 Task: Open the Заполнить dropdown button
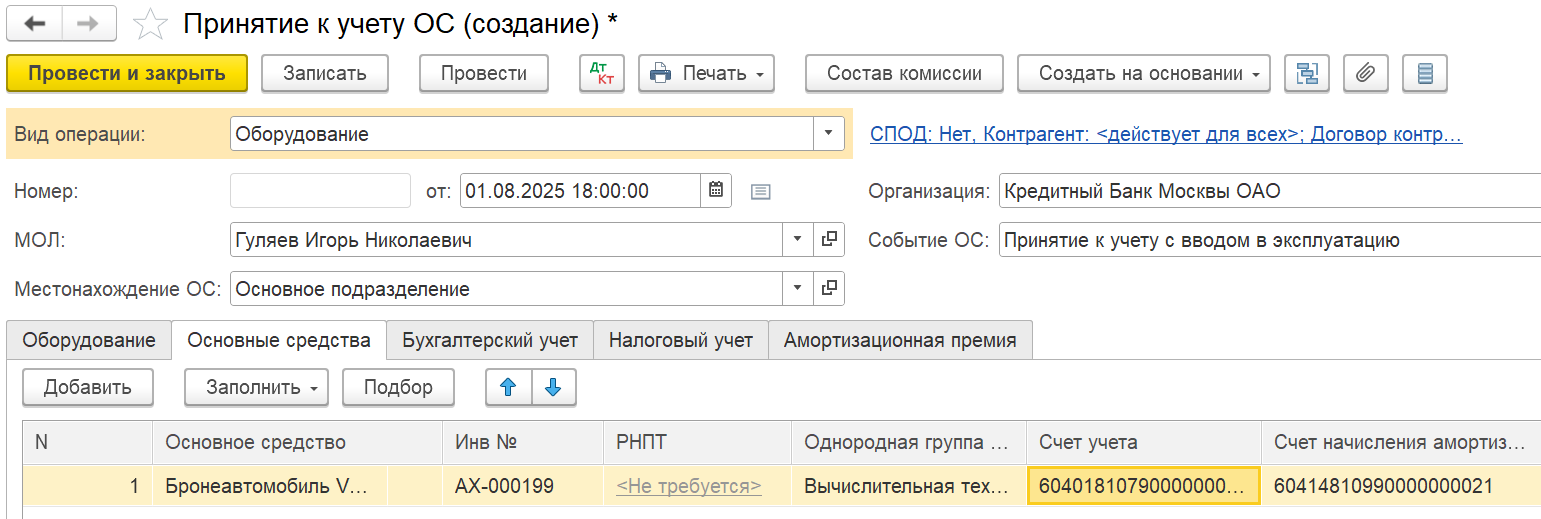256,387
